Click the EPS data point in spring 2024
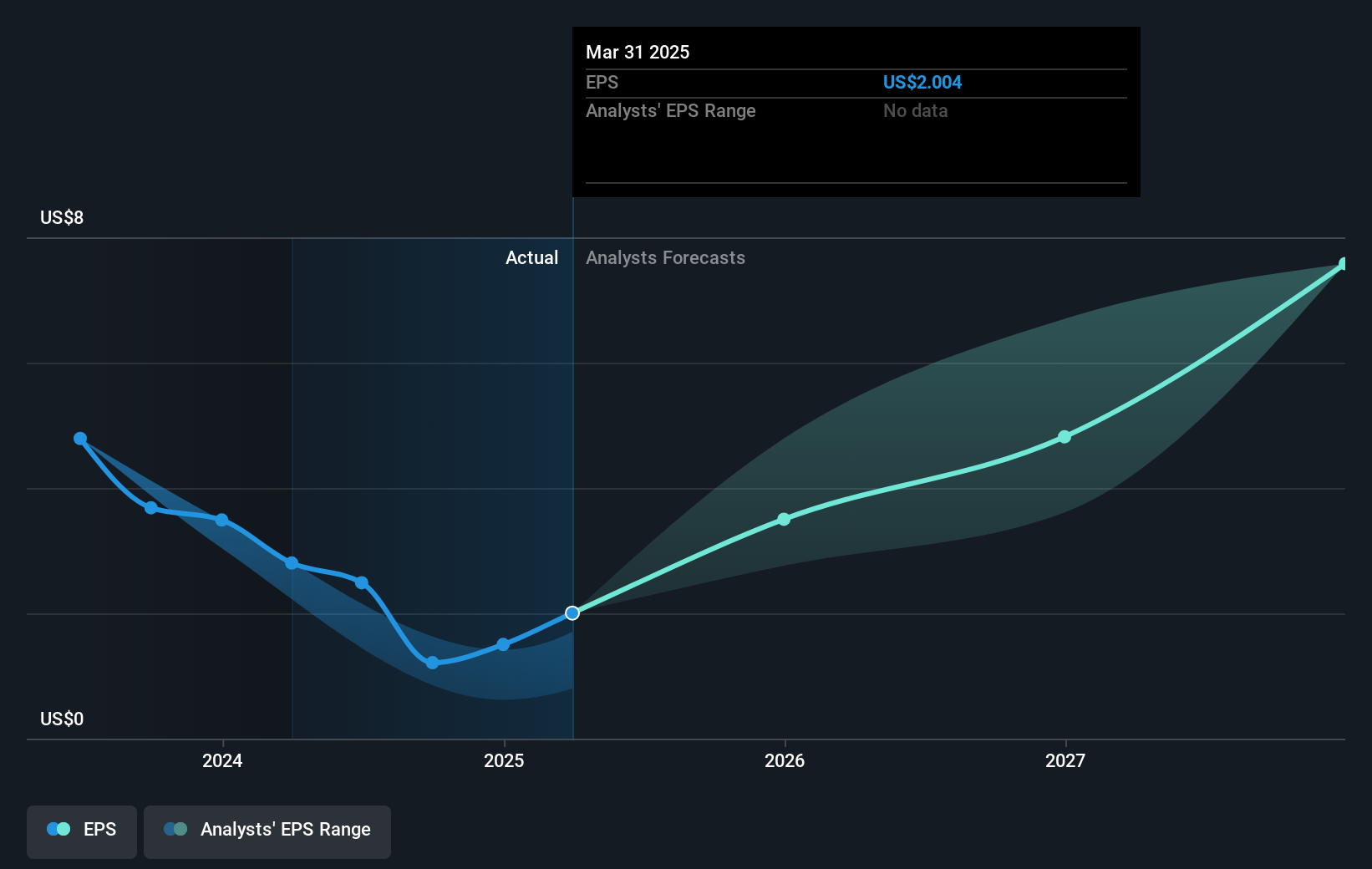 pos(292,563)
